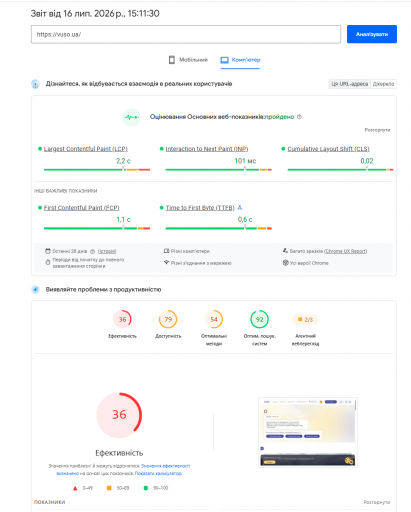411x512 pixels.
Task: Click the large Ефективність gauge showing 36
Action: coord(119,415)
